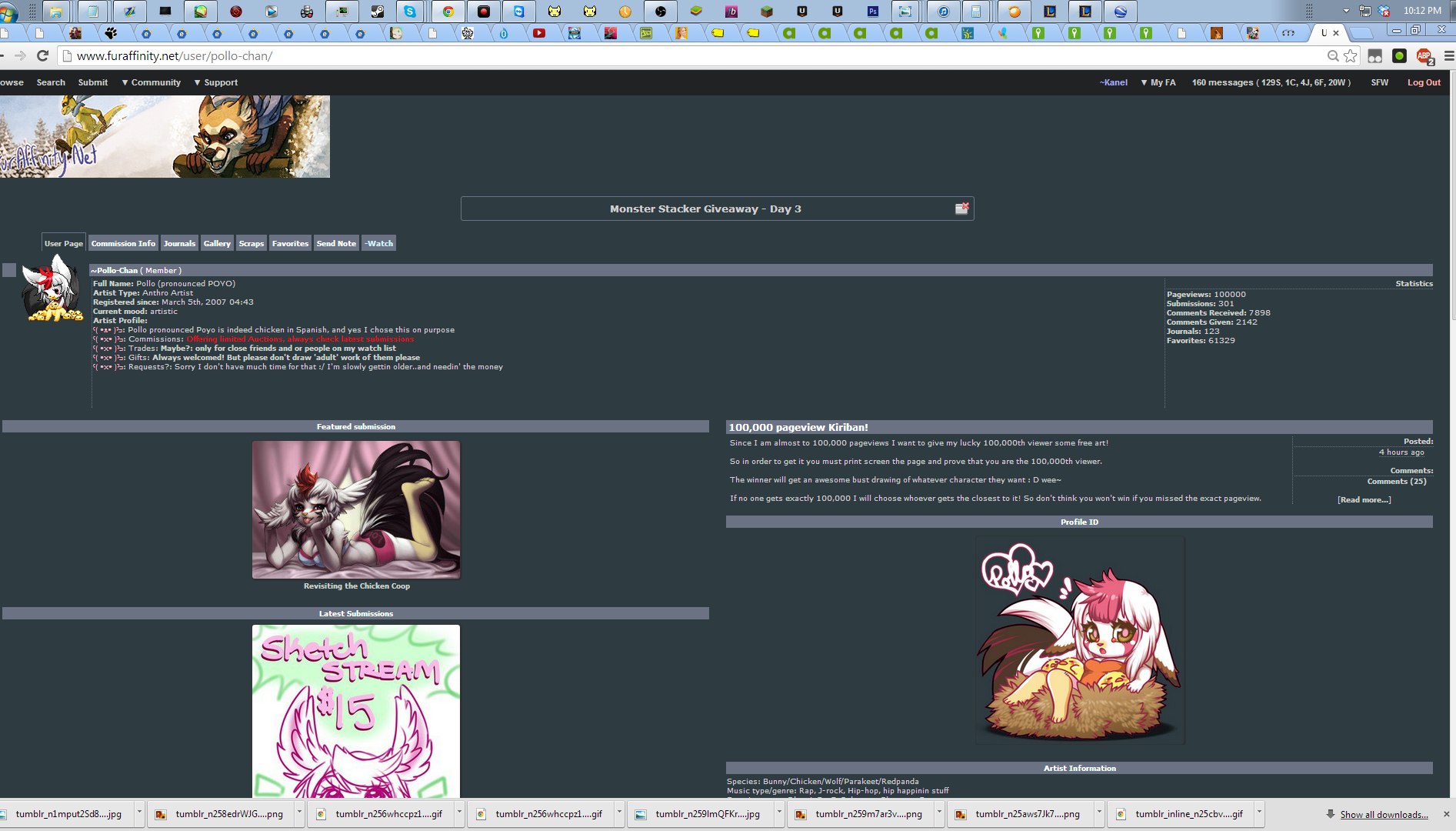Image resolution: width=1456 pixels, height=831 pixels.
Task: Open the ~Kanel profile link
Action: (1113, 82)
